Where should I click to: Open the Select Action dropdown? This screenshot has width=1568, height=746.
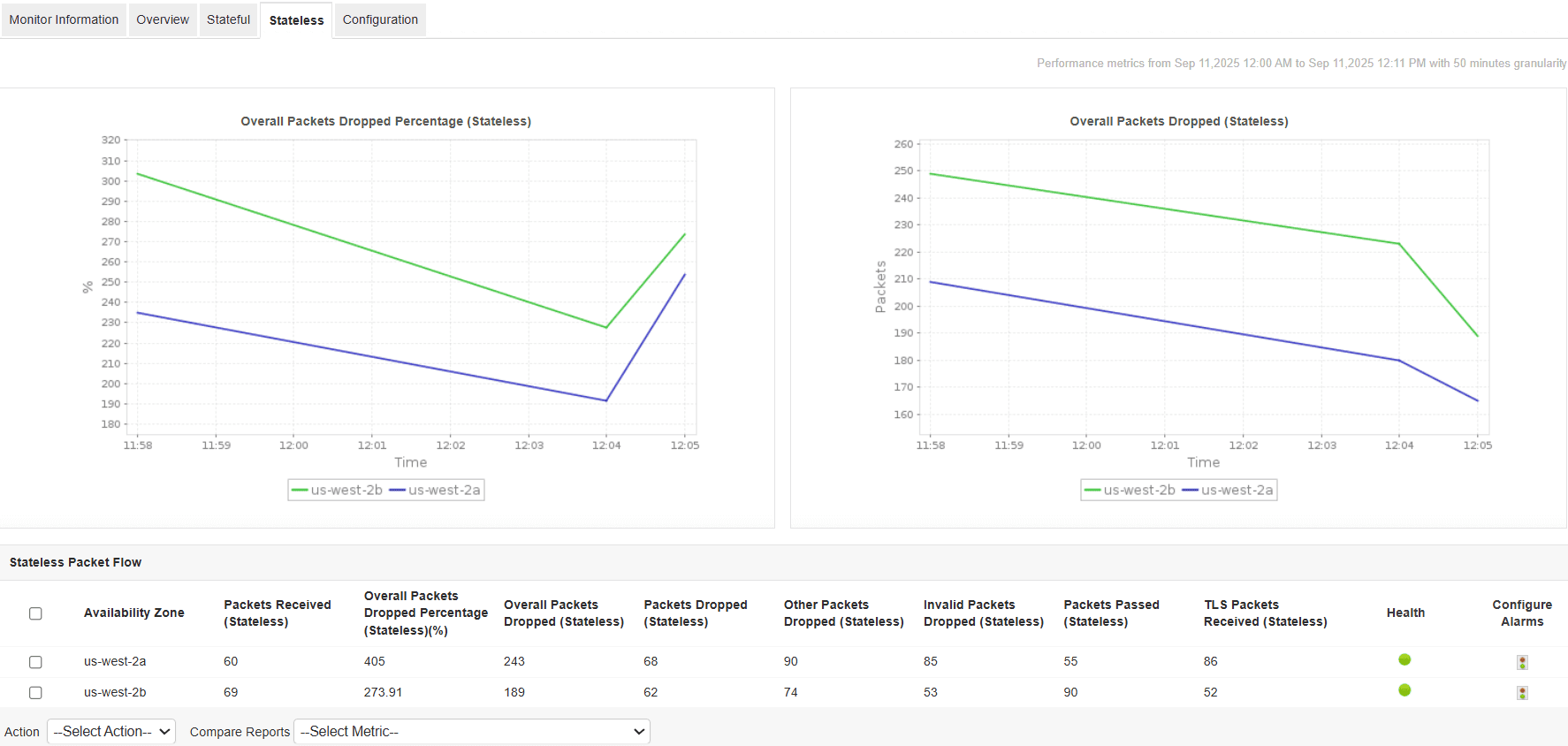pos(111,732)
